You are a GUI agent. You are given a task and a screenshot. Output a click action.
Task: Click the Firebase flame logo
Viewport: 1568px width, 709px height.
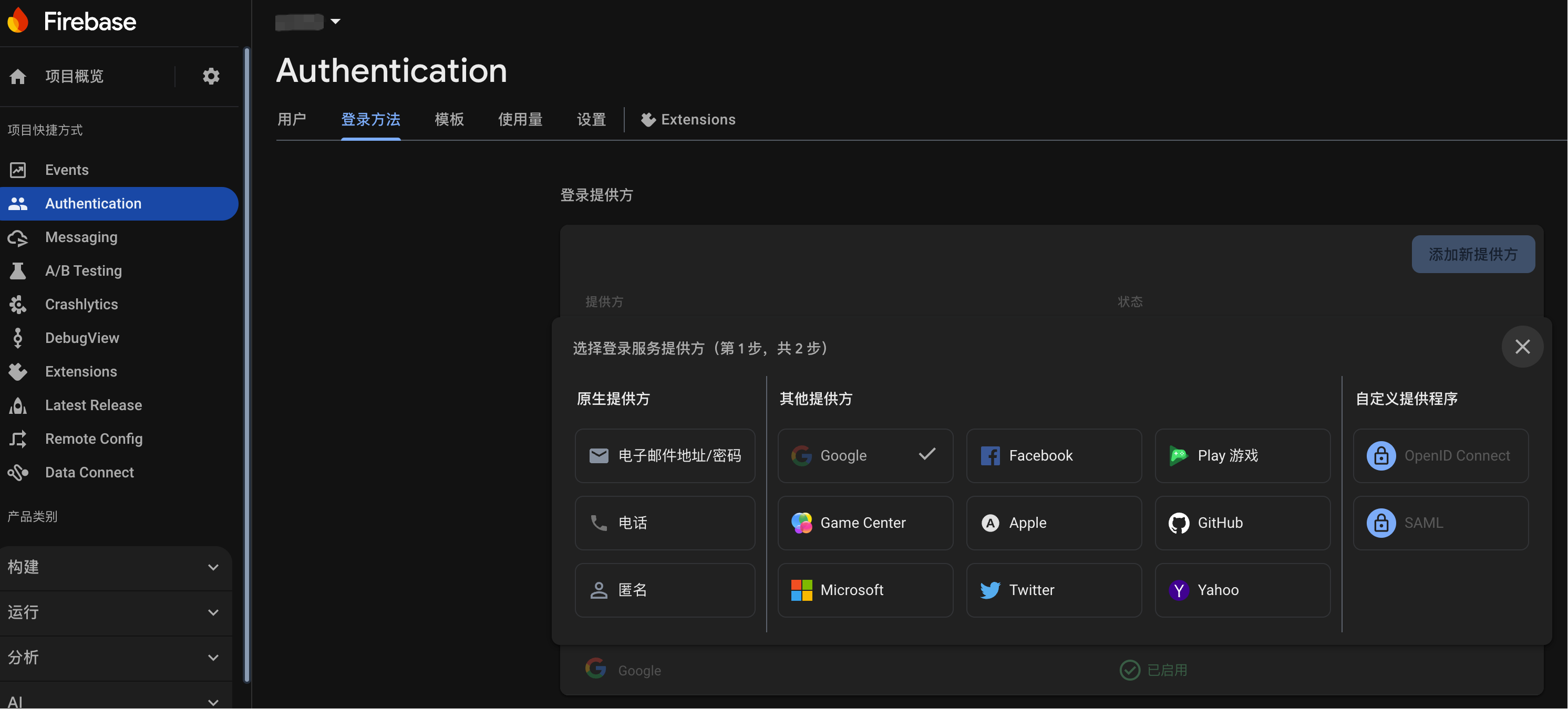click(18, 20)
